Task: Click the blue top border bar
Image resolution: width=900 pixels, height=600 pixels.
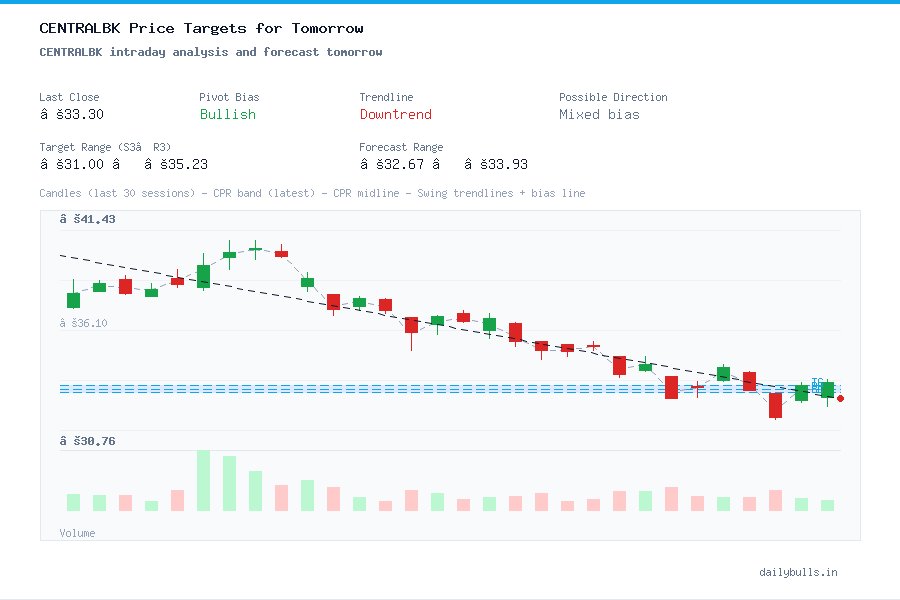Action: click(450, 3)
